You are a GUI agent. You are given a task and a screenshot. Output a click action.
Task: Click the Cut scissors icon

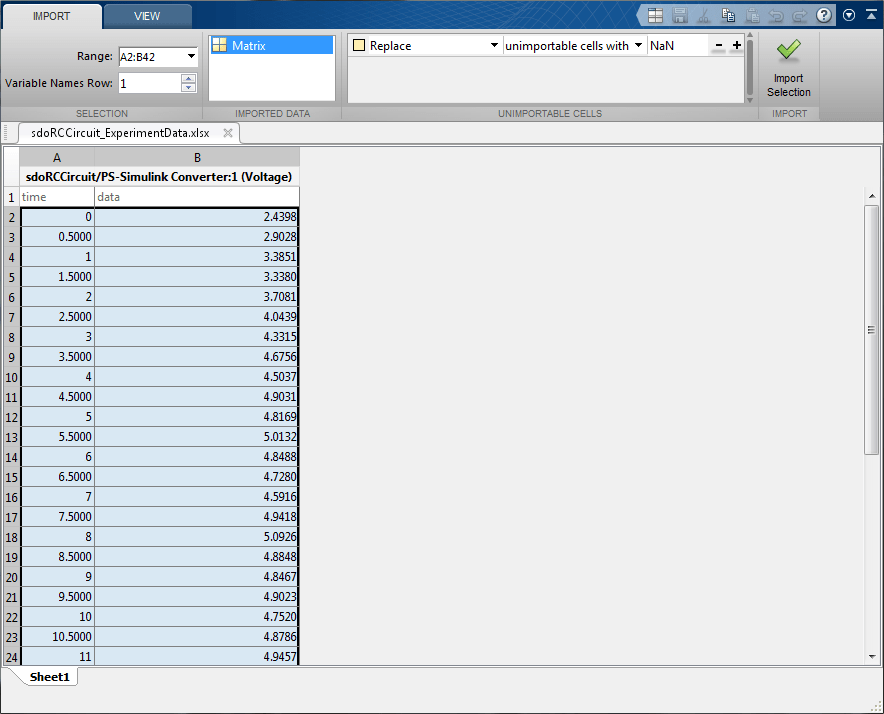point(704,16)
